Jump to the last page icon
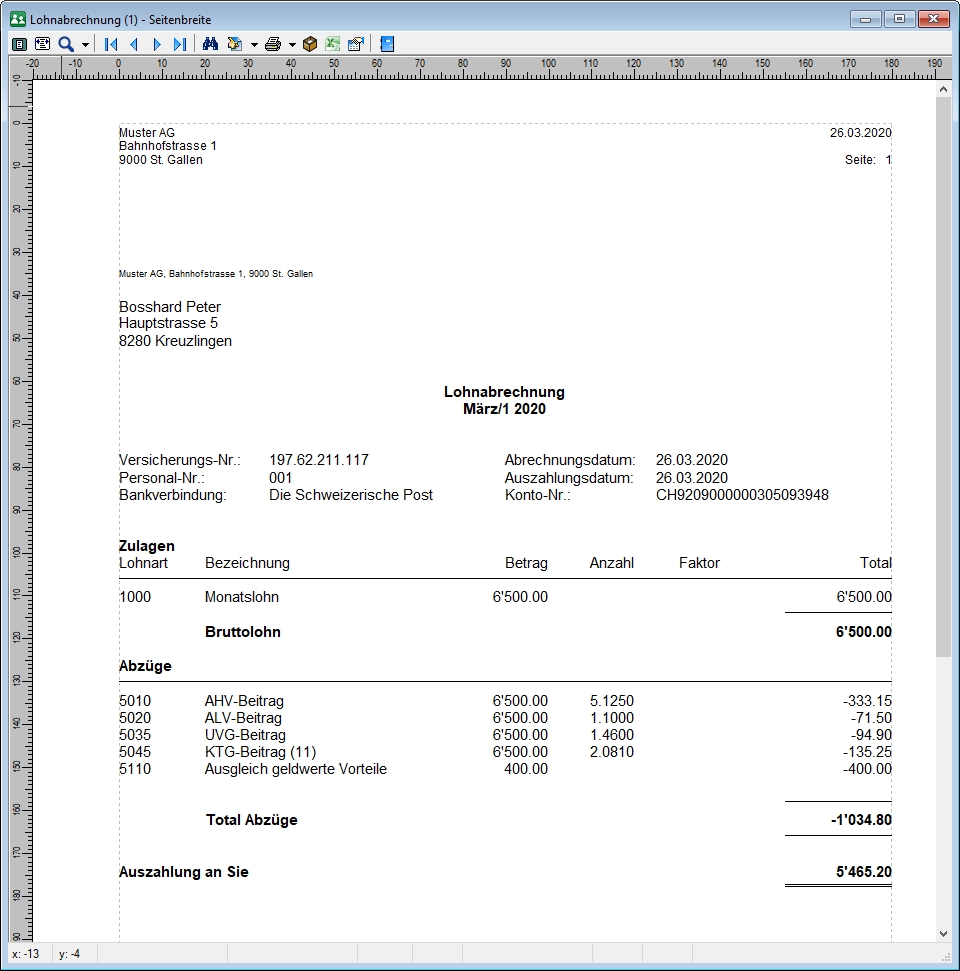The image size is (960, 971). tap(181, 43)
